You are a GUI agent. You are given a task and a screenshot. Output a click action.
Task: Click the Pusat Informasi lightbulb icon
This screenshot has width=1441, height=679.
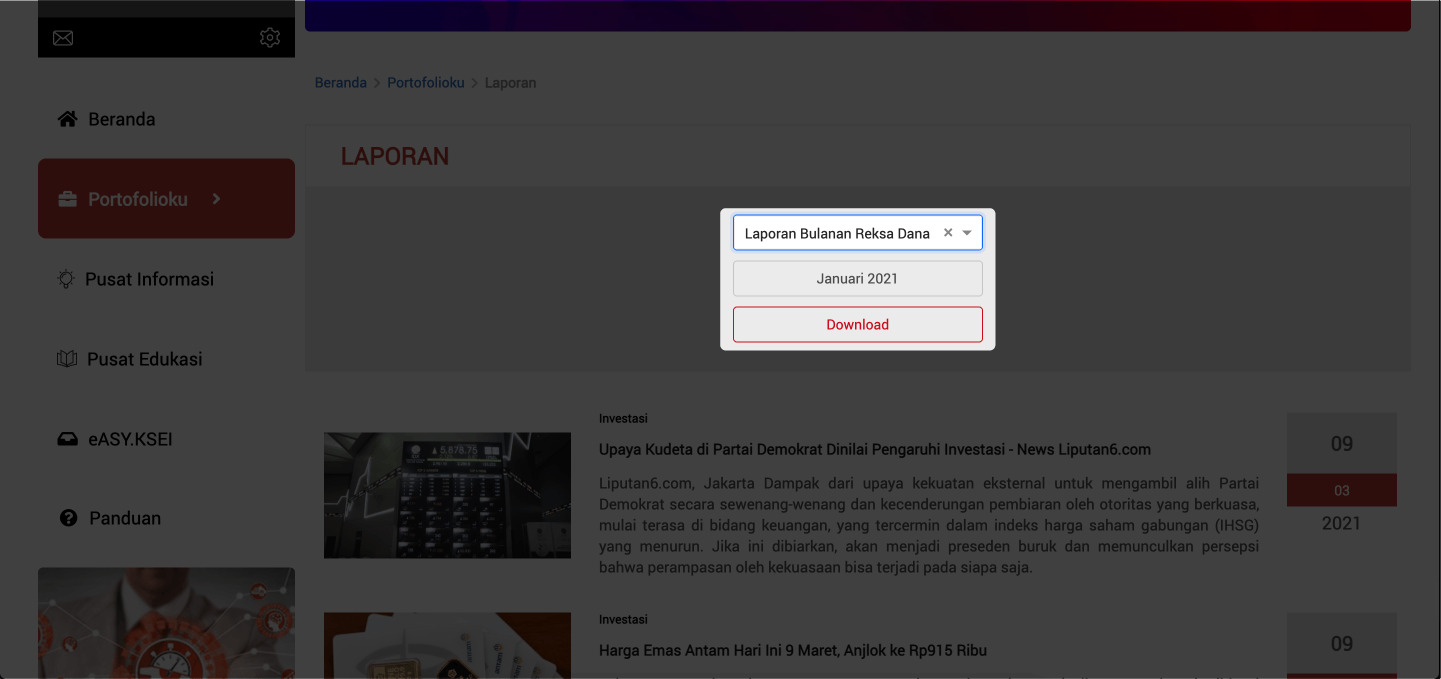point(66,279)
